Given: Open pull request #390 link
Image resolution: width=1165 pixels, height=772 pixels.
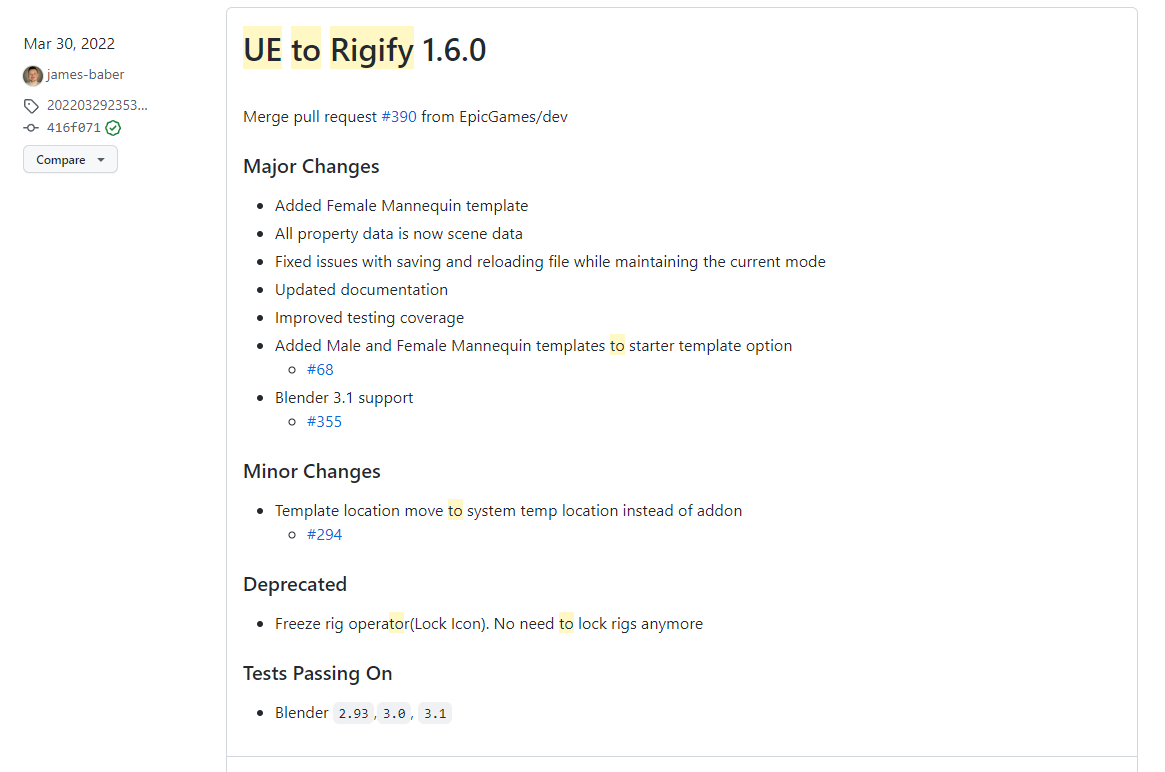Looking at the screenshot, I should tap(399, 117).
